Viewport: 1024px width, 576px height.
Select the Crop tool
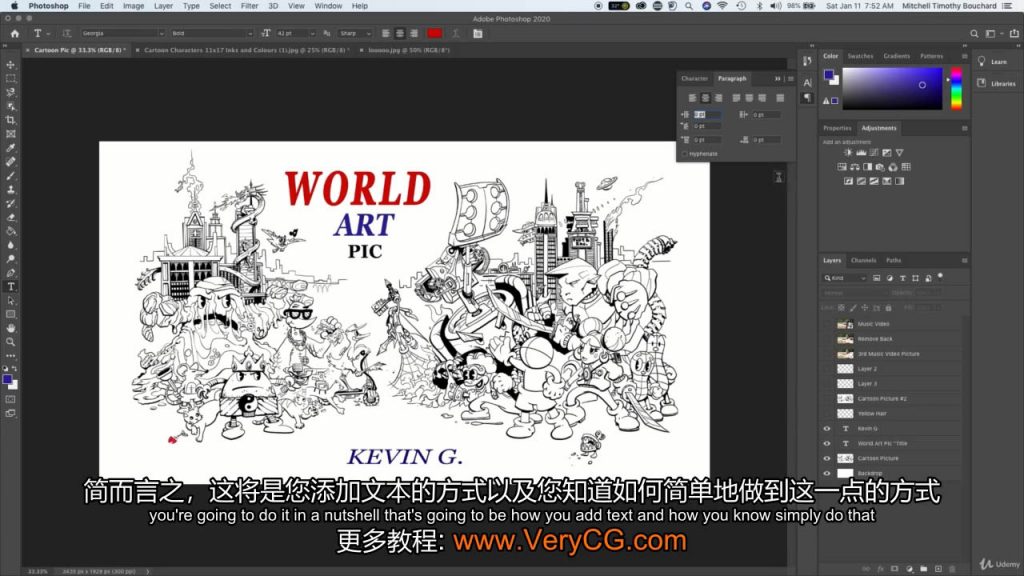(x=10, y=120)
